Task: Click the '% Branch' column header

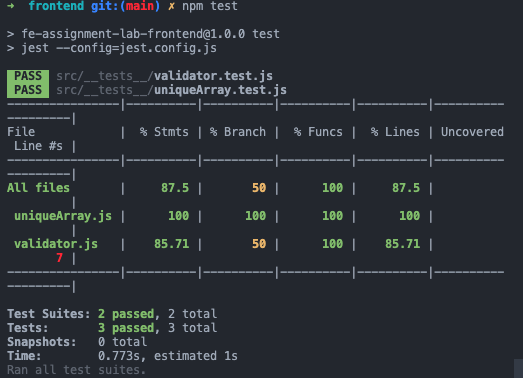Action: (x=238, y=132)
